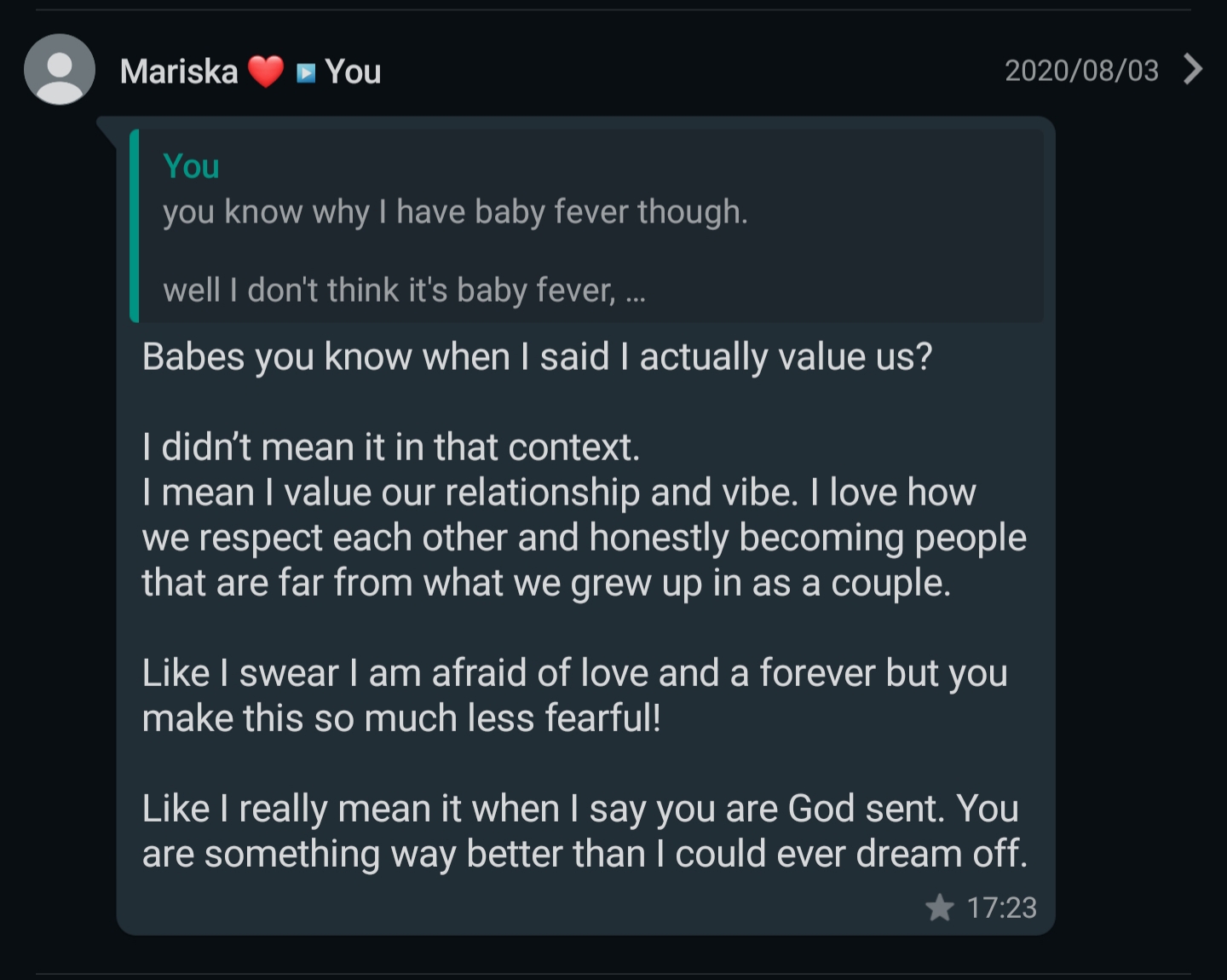Screen dimensions: 1227x980
Task: Select the paragraph saying you are God sent
Action: coord(584,831)
